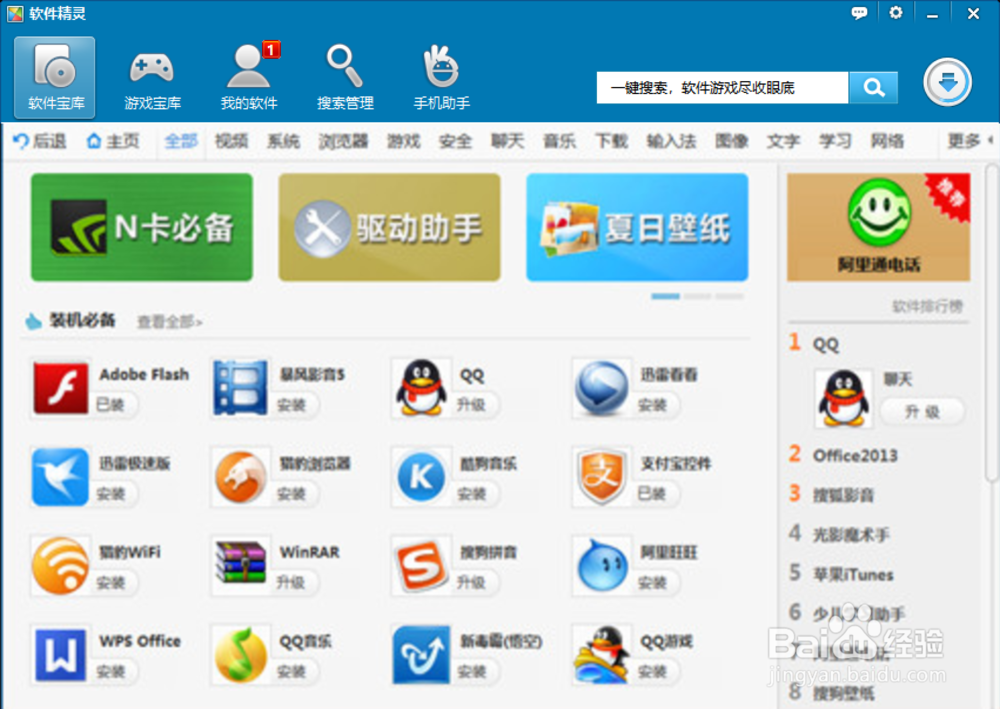Click the QQ游戏 penguin icon
Screen dimensions: 1000x709
coord(601,655)
